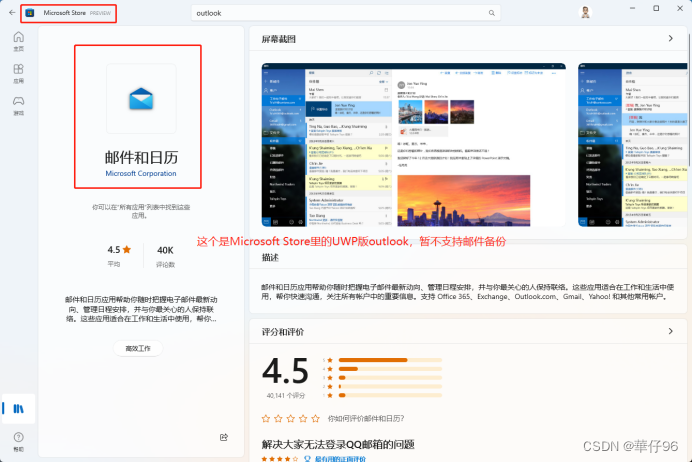This screenshot has width=693, height=462.
Task: Click the 邮件和日历 app title
Action: pos(141,157)
